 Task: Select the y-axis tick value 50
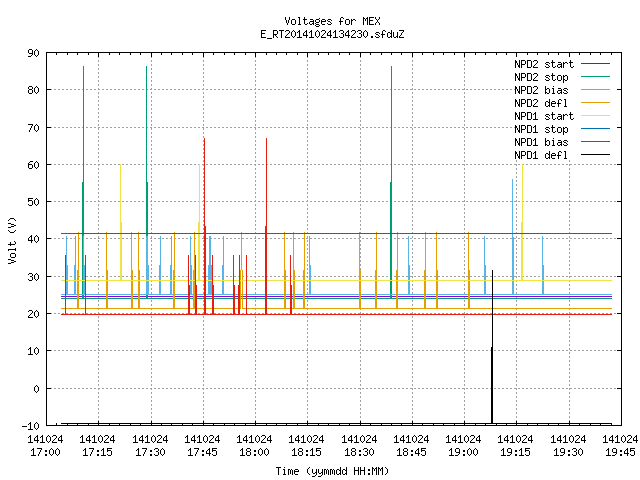pyautogui.click(x=33, y=202)
